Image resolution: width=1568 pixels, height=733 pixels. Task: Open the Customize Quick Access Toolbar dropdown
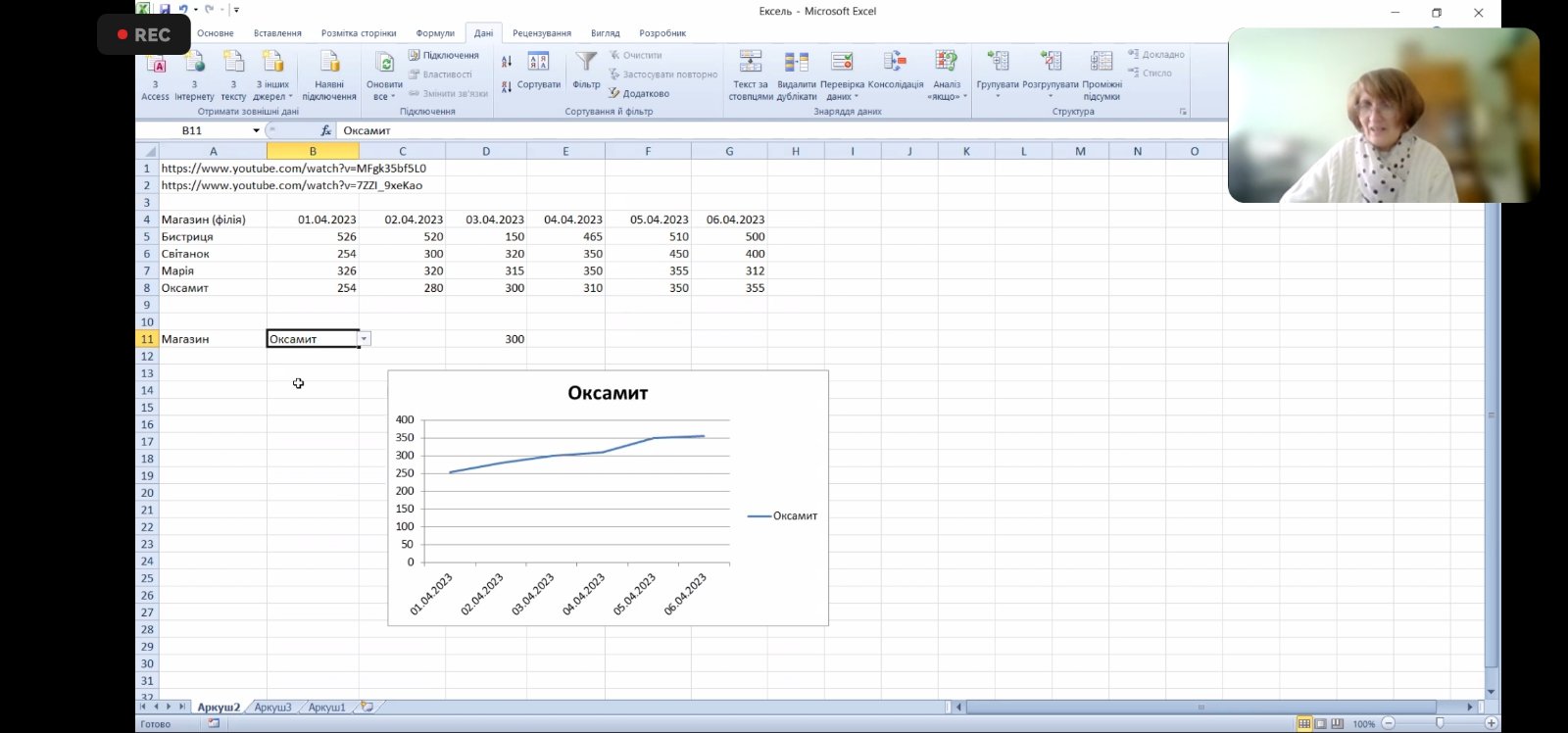(x=236, y=10)
